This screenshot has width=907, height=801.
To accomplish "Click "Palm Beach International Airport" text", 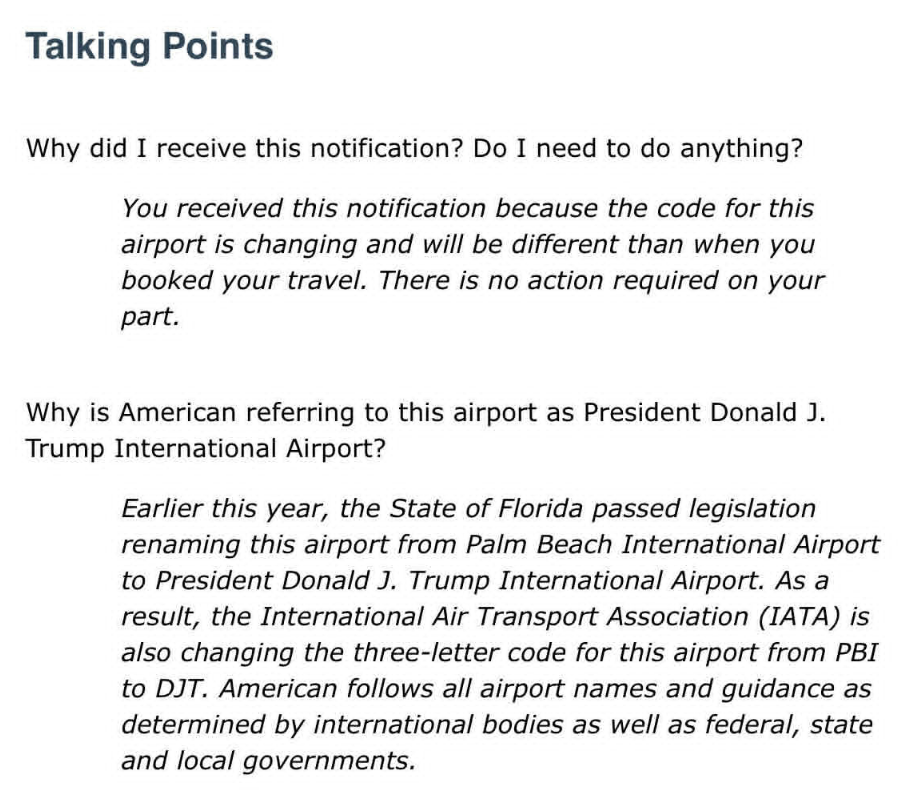I will pos(673,545).
